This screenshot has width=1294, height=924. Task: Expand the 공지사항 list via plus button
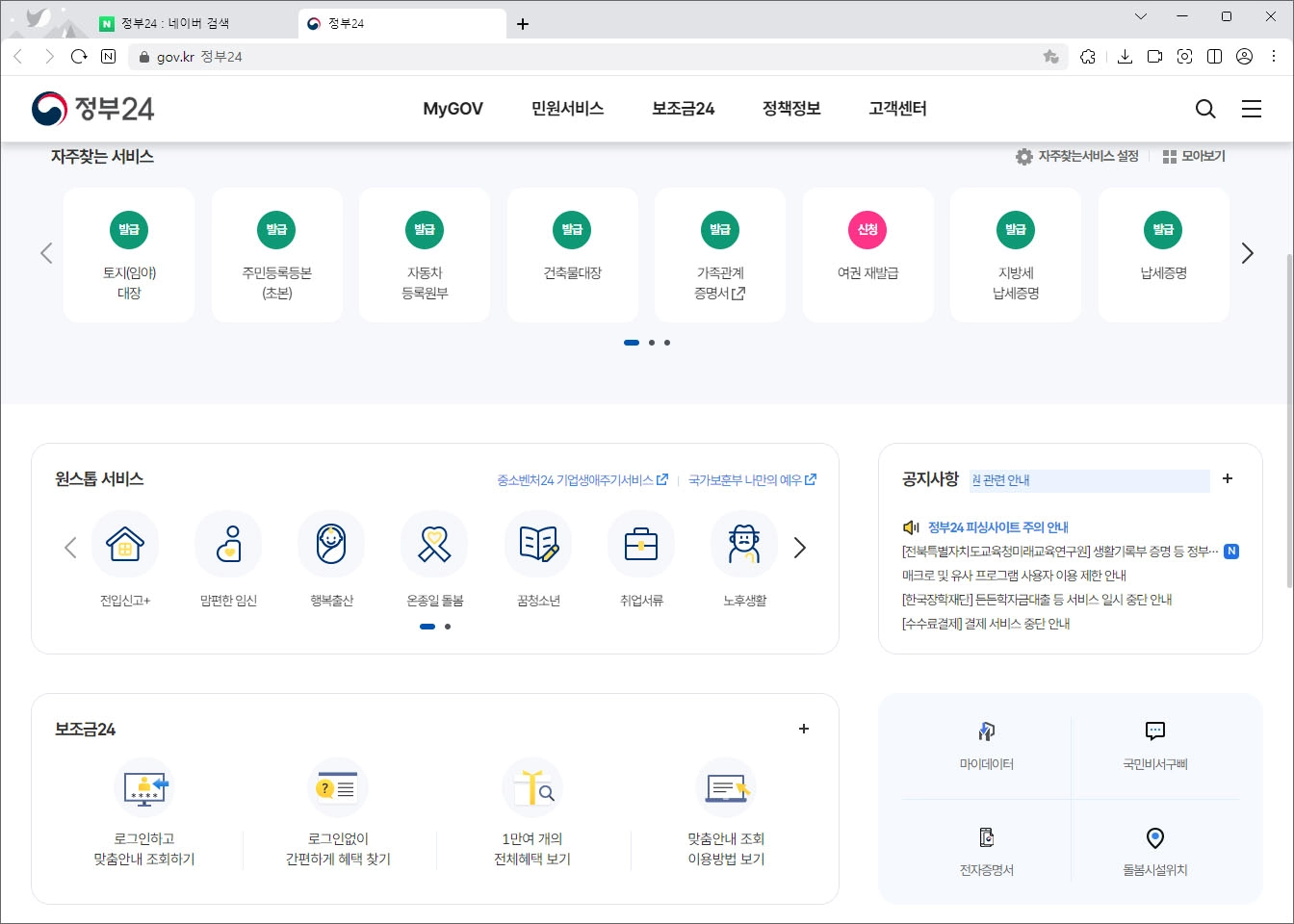coord(1228,477)
